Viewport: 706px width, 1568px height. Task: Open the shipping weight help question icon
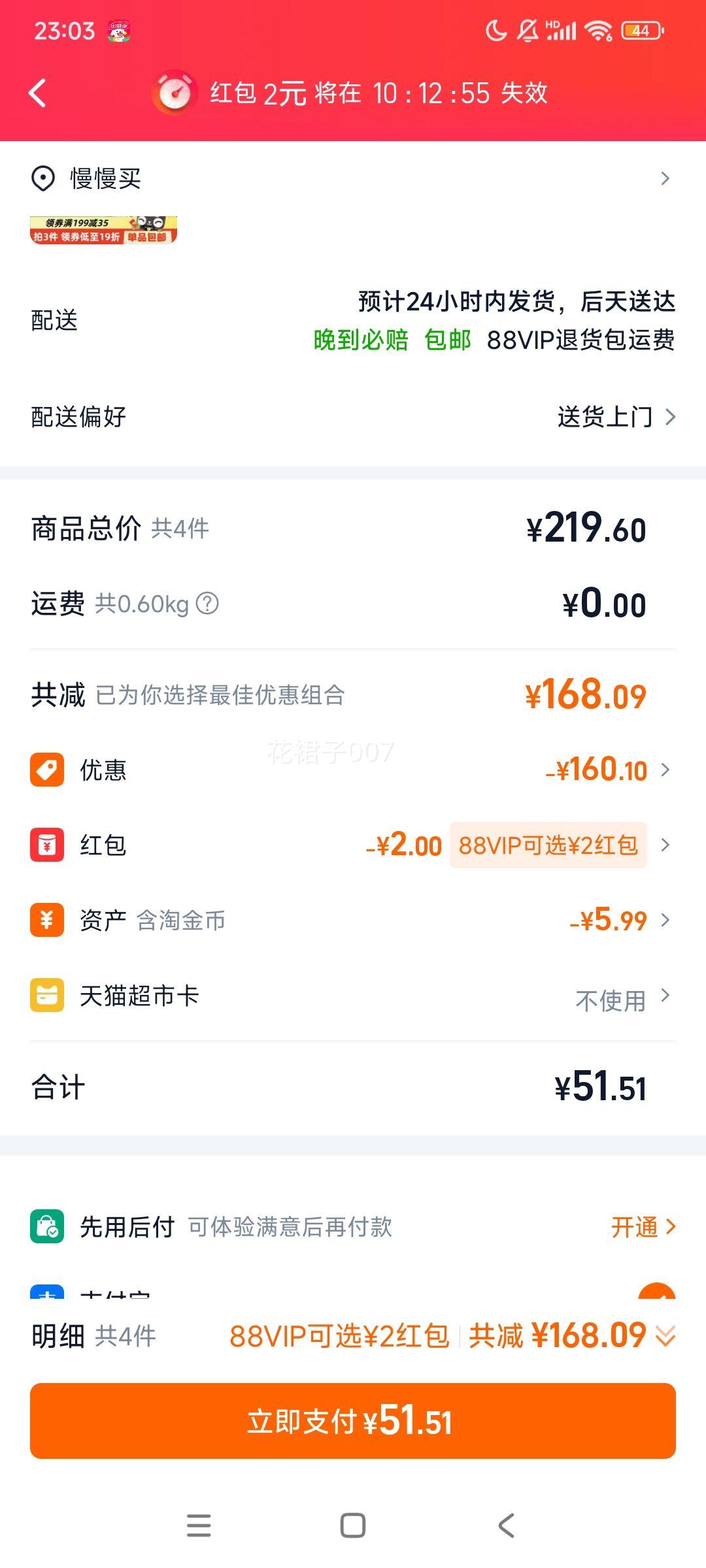pyautogui.click(x=207, y=603)
